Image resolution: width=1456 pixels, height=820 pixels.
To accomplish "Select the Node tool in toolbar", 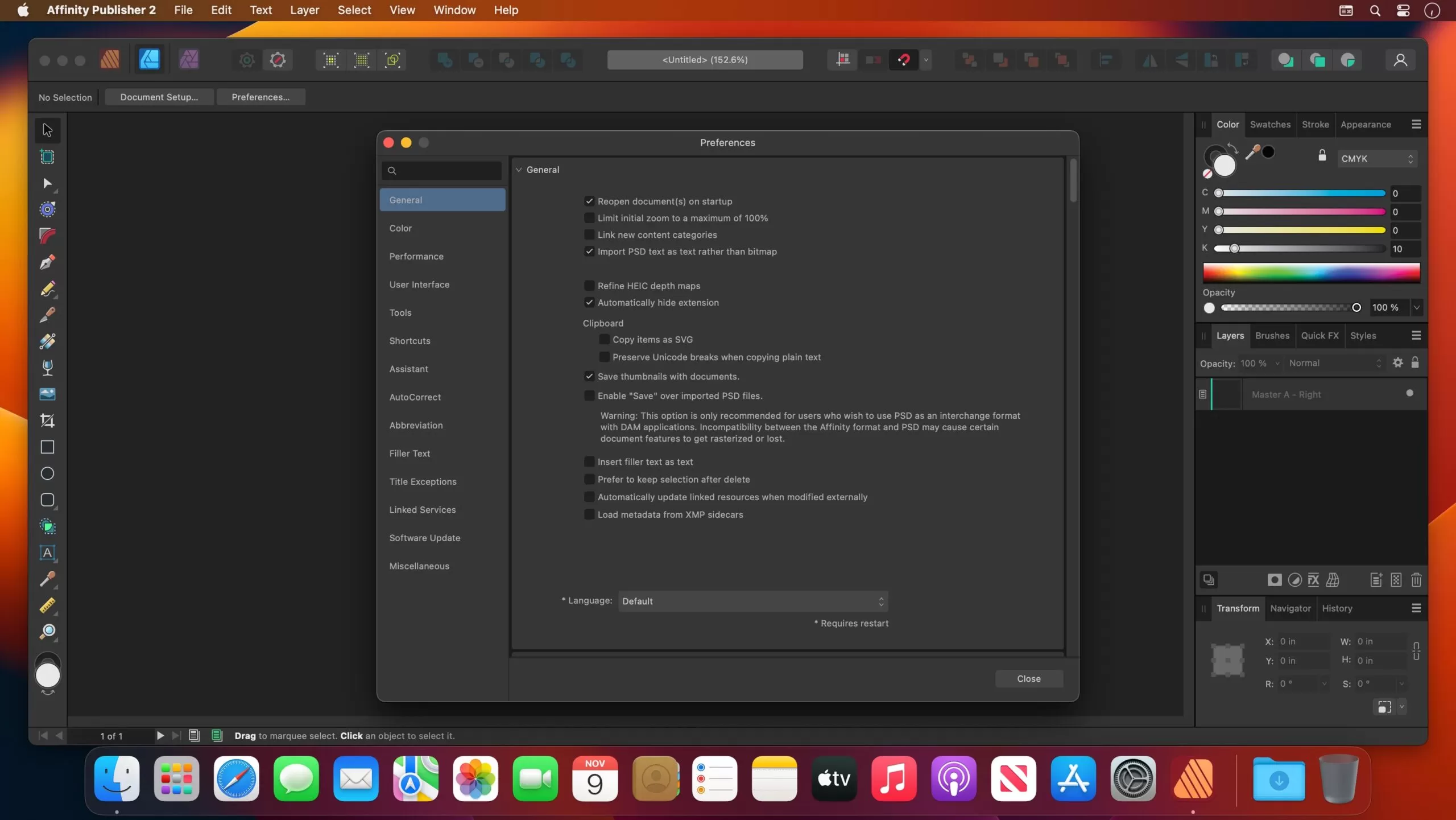I will (x=47, y=183).
